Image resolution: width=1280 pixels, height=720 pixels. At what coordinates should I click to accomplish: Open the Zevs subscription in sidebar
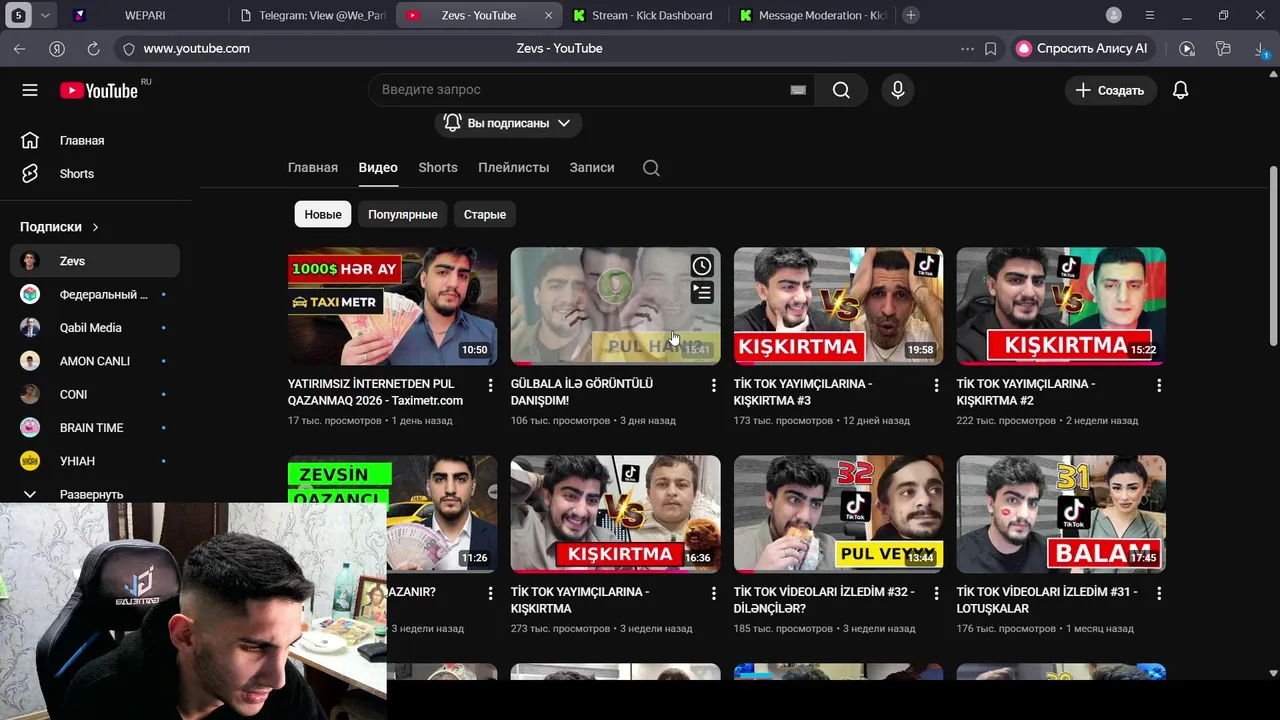pyautogui.click(x=95, y=261)
